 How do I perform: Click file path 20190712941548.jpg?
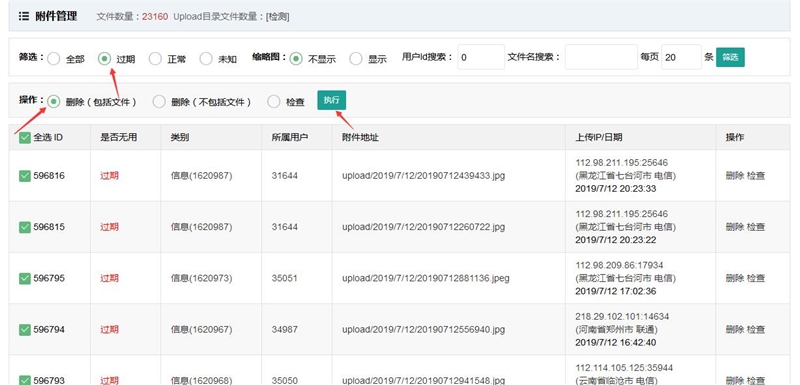click(x=423, y=380)
